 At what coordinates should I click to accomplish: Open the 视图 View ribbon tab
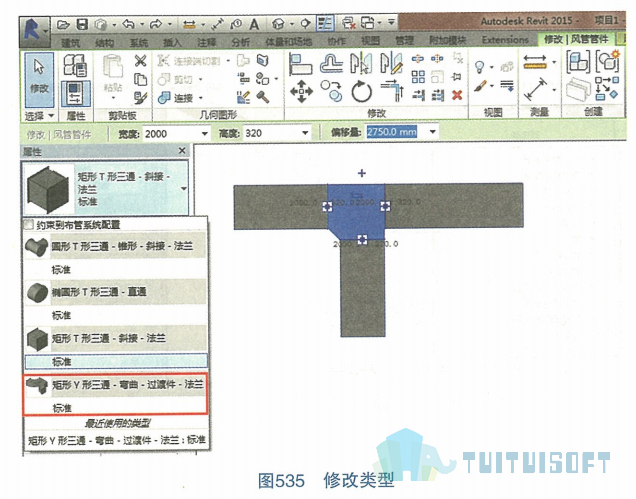[x=370, y=41]
